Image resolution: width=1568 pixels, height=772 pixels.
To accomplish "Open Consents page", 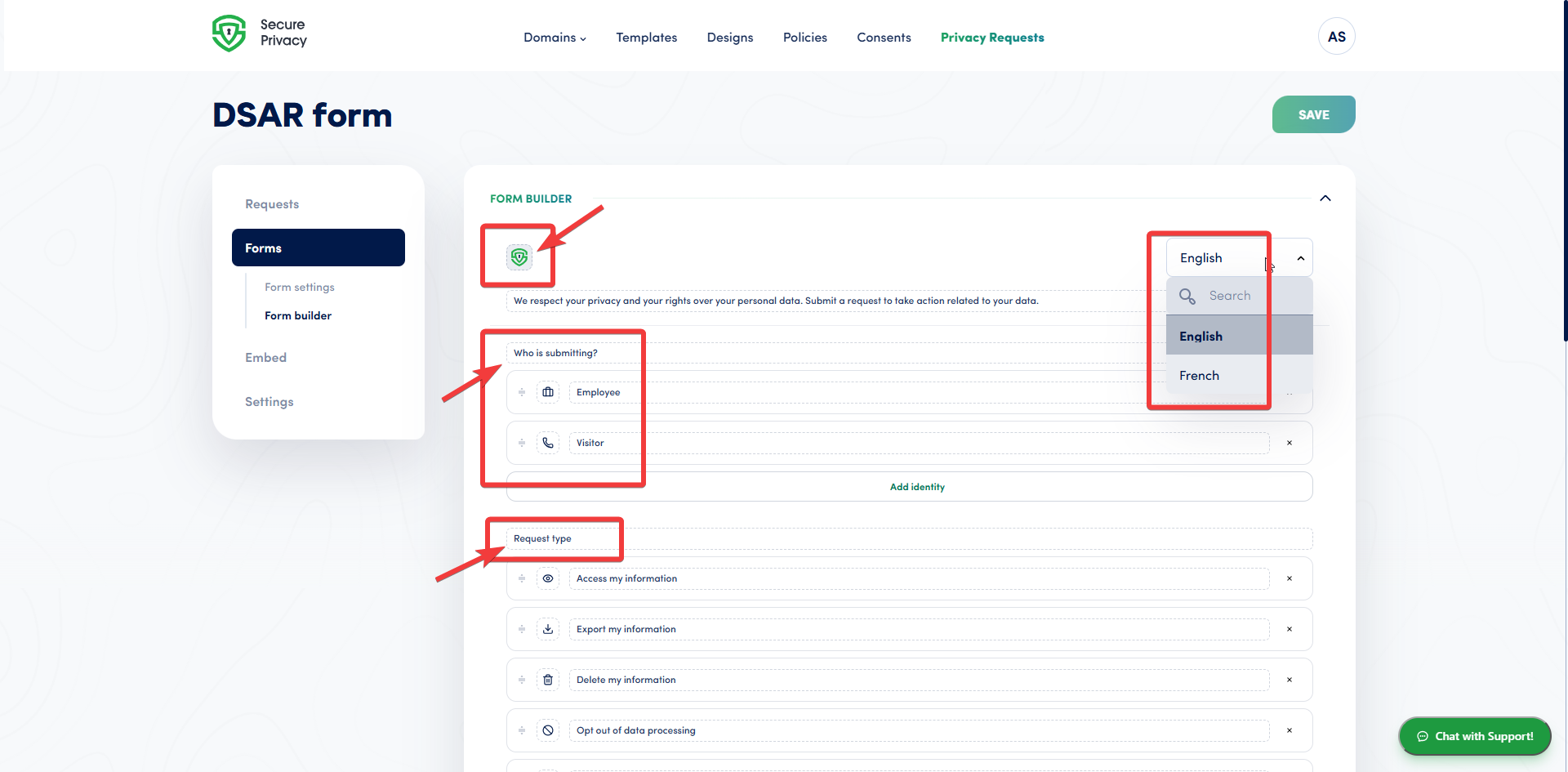I will point(884,38).
